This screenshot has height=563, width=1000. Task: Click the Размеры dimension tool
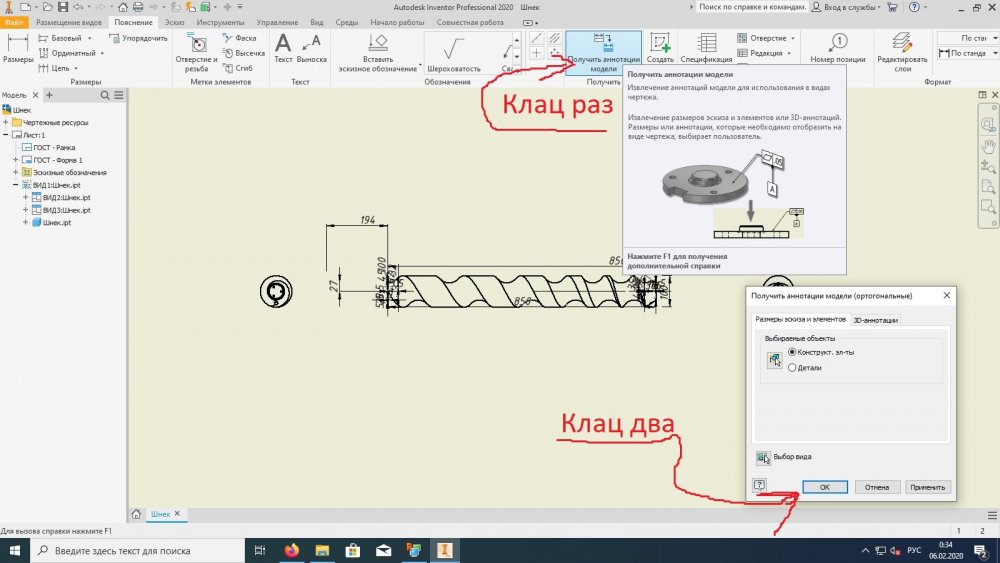(17, 49)
